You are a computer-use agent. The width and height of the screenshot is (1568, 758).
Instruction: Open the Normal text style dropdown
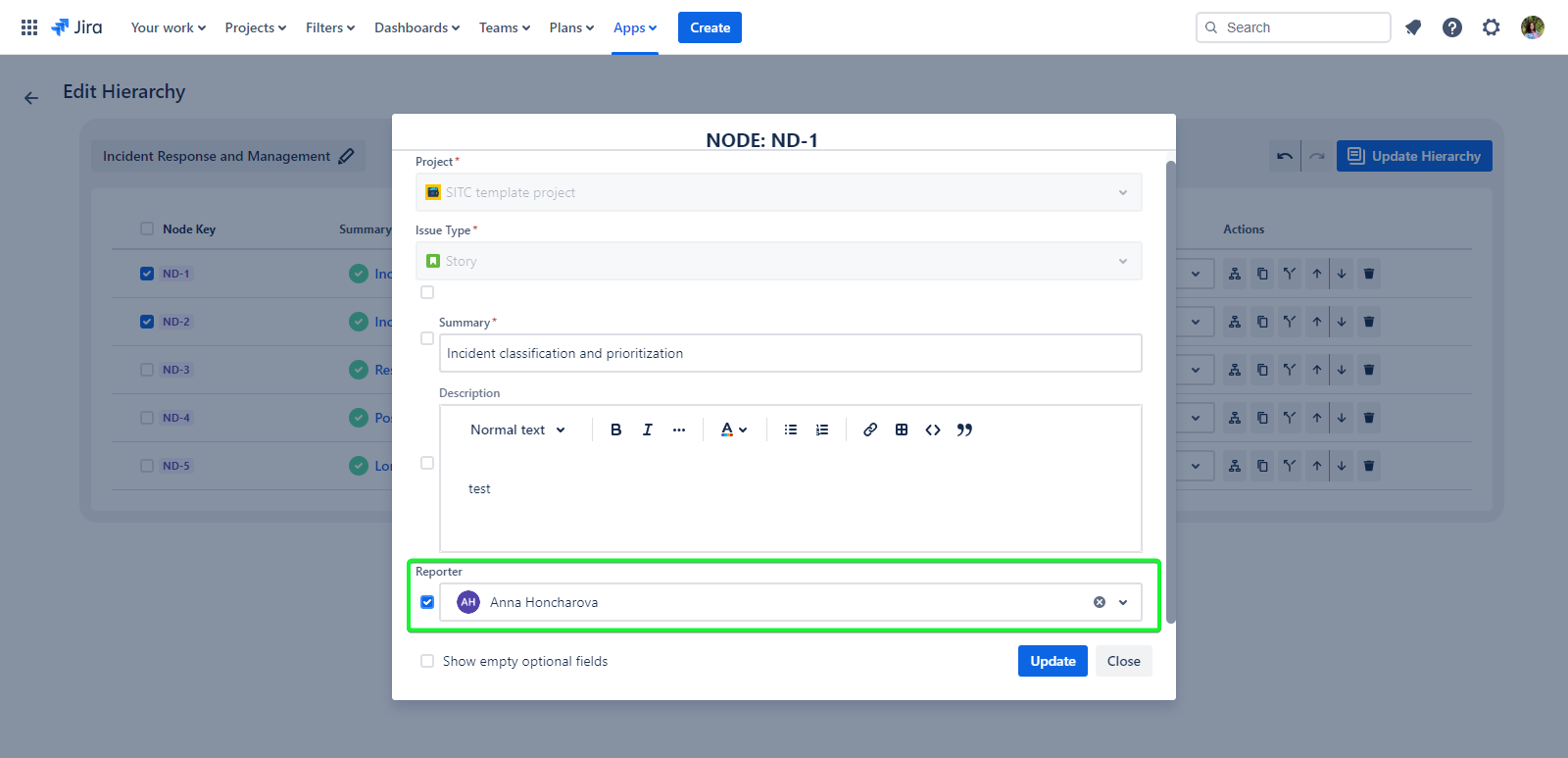tap(517, 430)
